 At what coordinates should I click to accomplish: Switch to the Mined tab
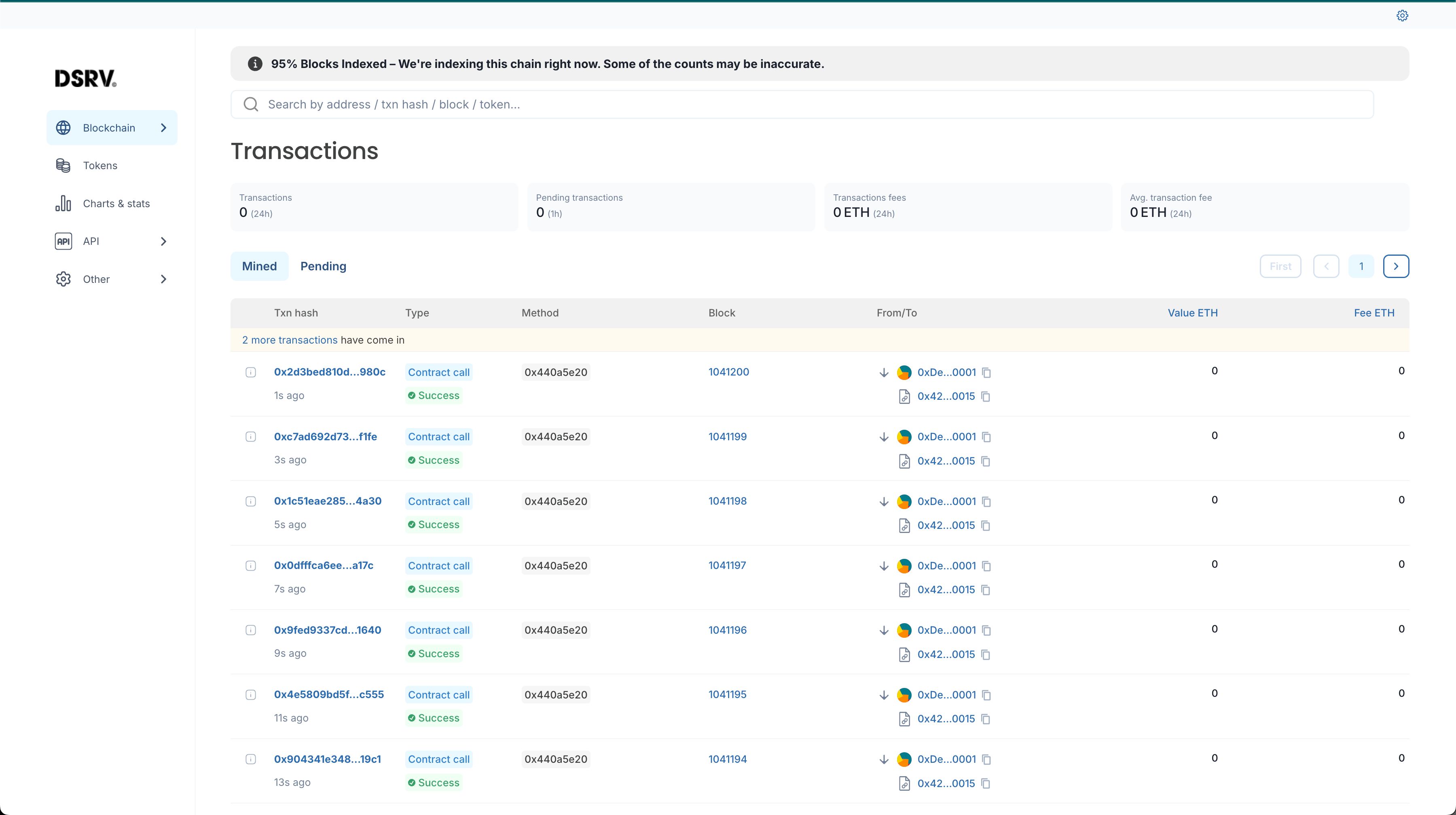259,266
